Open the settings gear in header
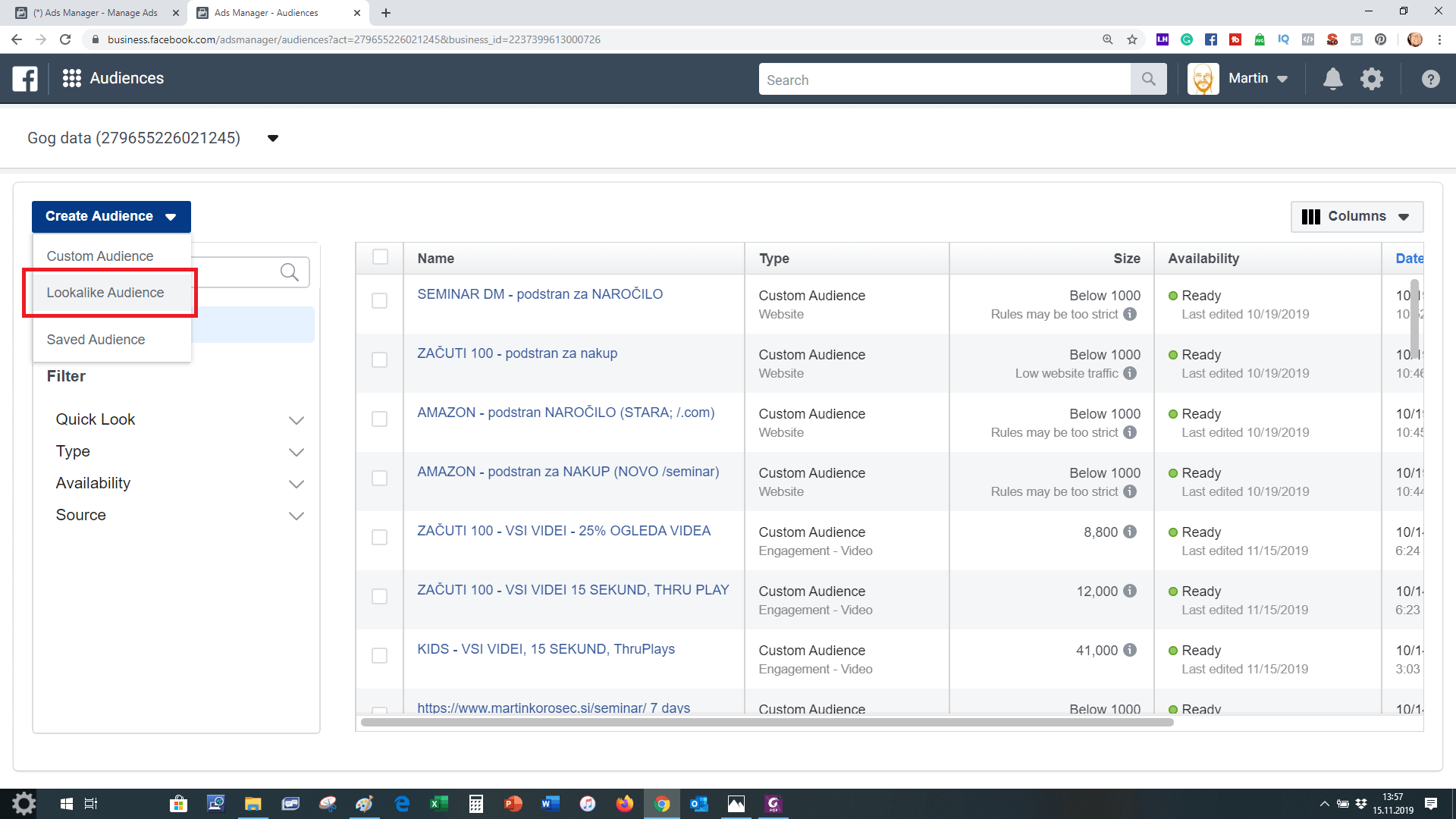 click(x=1372, y=79)
